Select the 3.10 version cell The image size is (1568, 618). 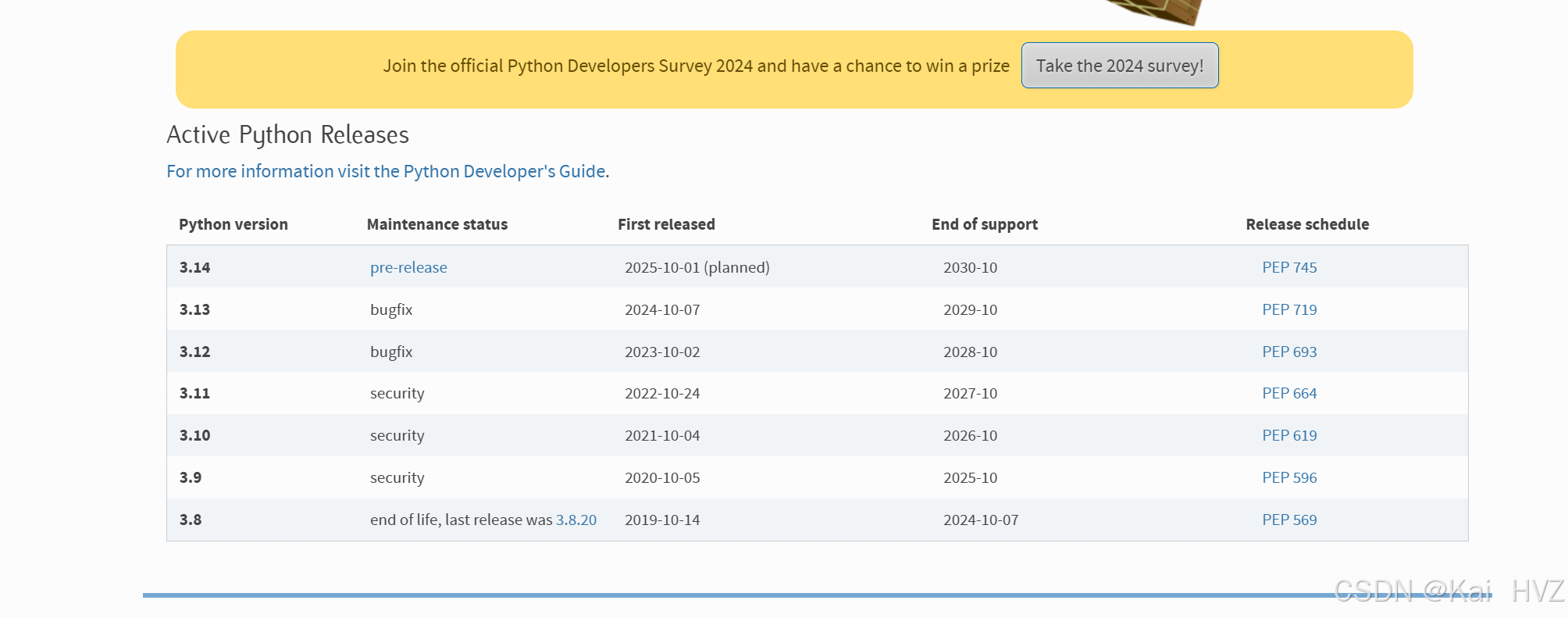pos(195,435)
